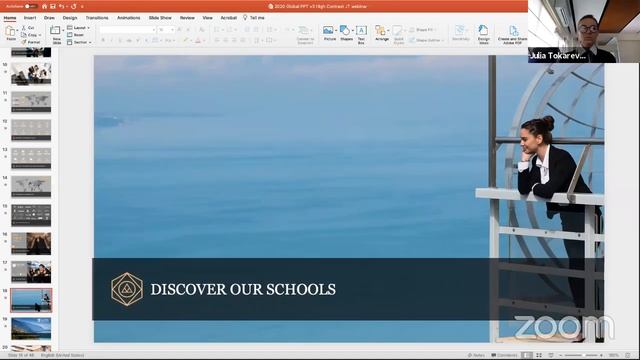Click Convert to SmartArt
Screen dimensions: 640x360
coord(304,35)
